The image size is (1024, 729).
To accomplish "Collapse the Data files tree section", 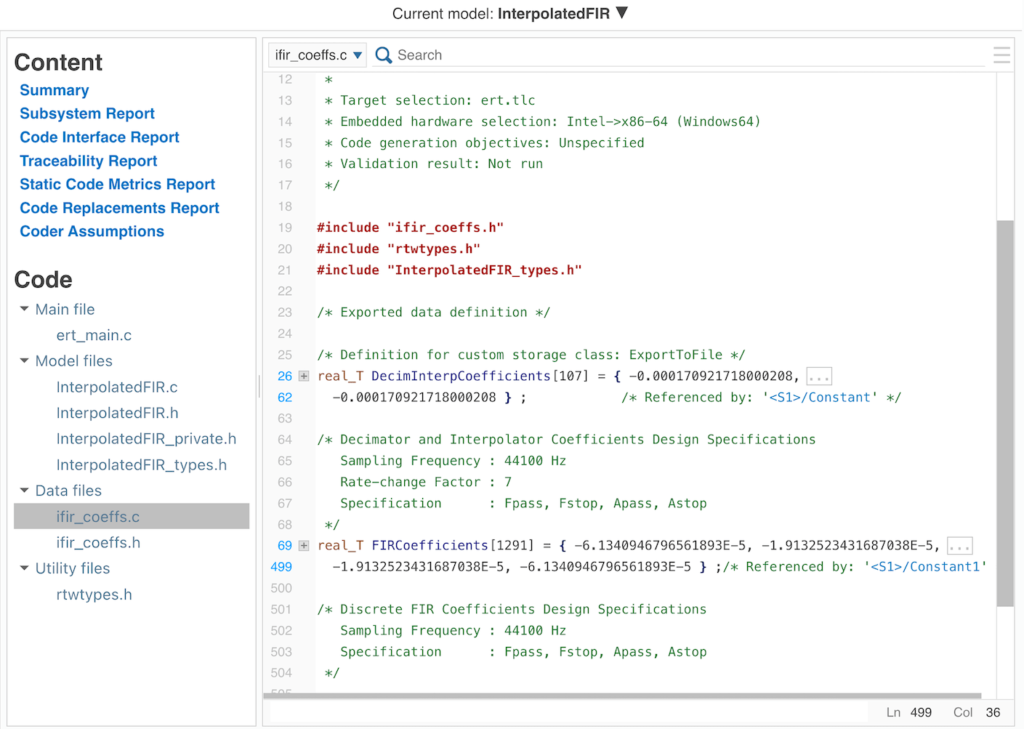I will [x=25, y=490].
